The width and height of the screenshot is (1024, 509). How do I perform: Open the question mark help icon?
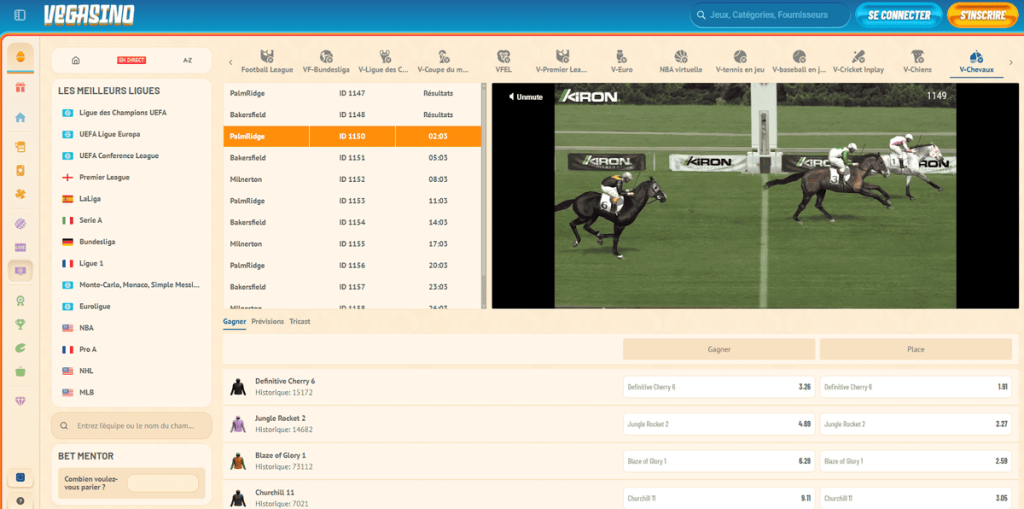(20, 501)
